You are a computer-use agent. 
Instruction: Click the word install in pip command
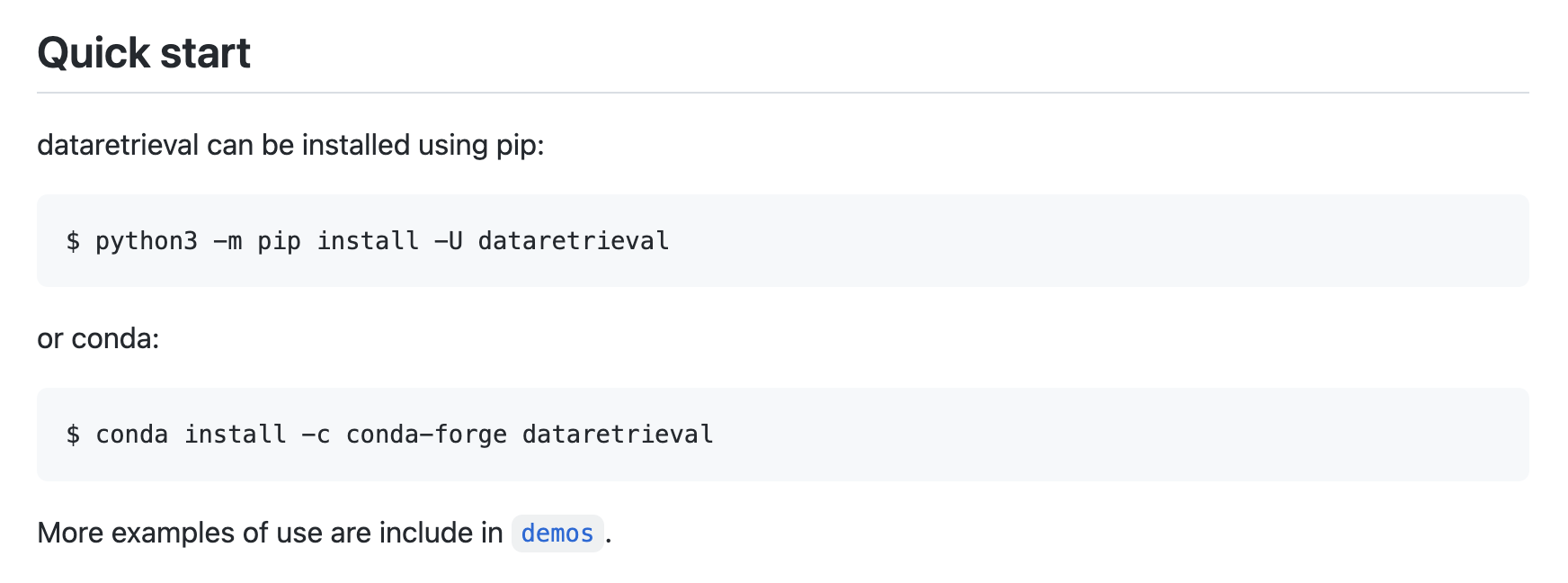(368, 241)
